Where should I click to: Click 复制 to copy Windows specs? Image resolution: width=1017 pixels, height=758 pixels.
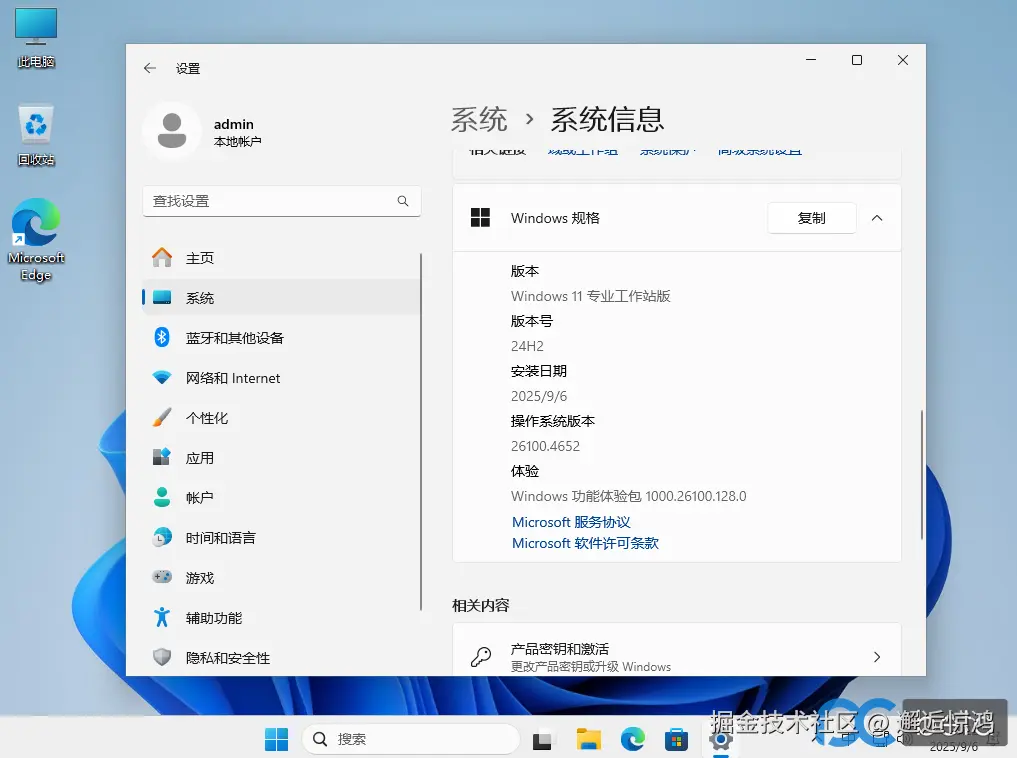coord(811,218)
